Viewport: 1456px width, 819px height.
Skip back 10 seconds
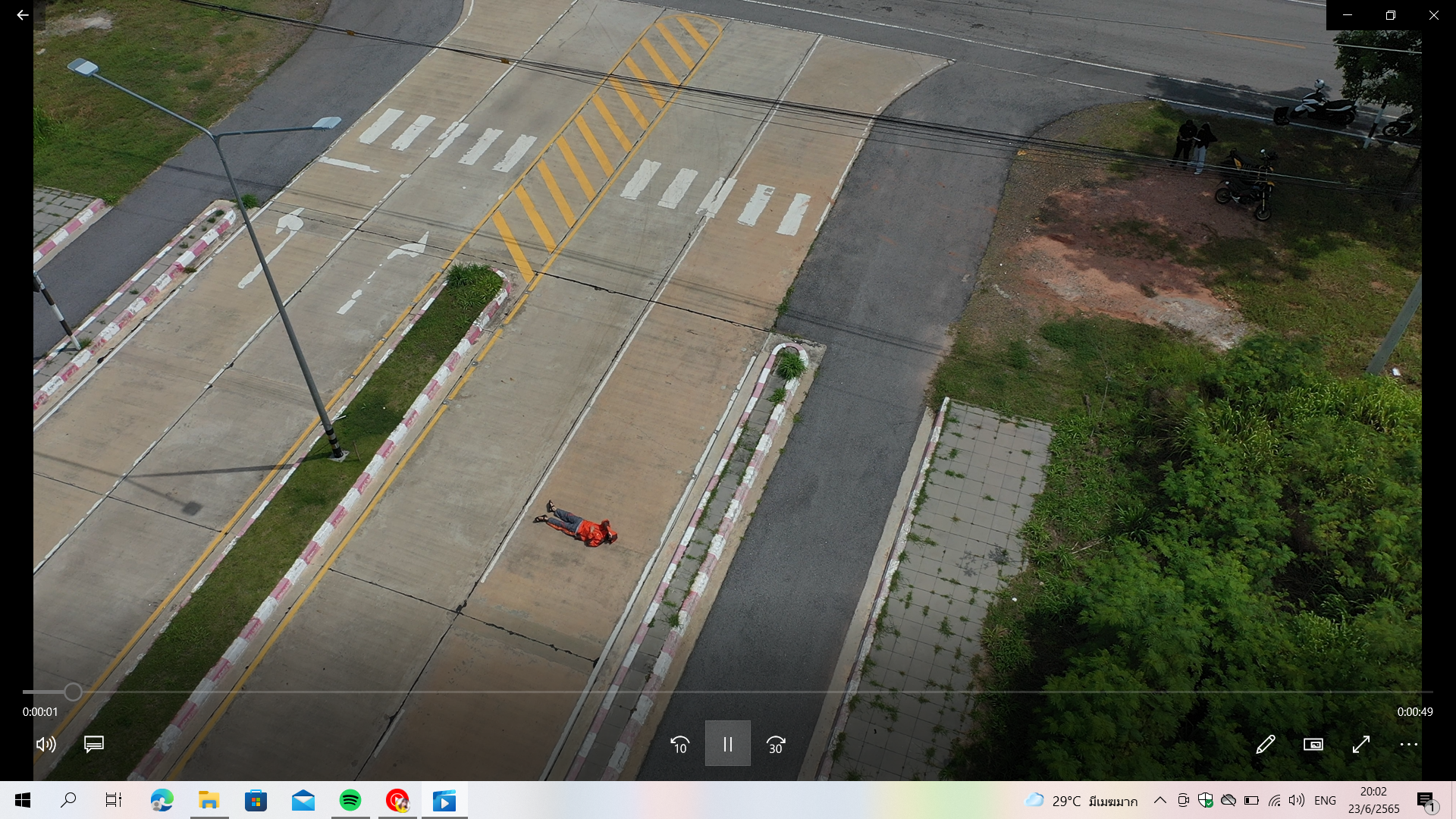(x=679, y=744)
